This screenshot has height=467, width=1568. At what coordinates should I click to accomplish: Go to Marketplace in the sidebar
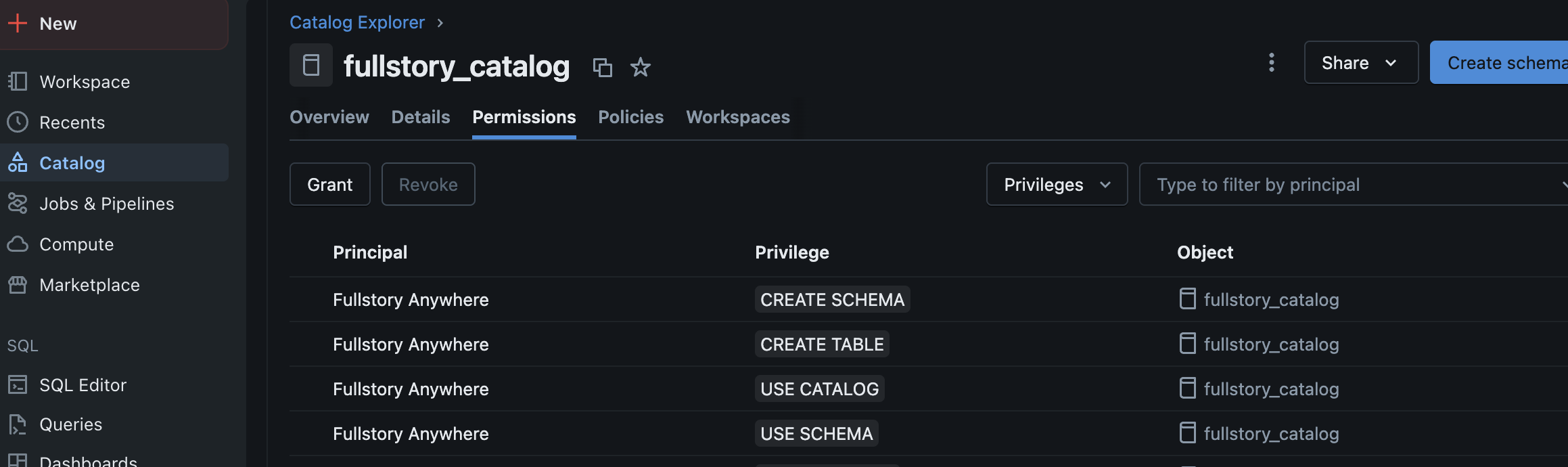(x=89, y=285)
